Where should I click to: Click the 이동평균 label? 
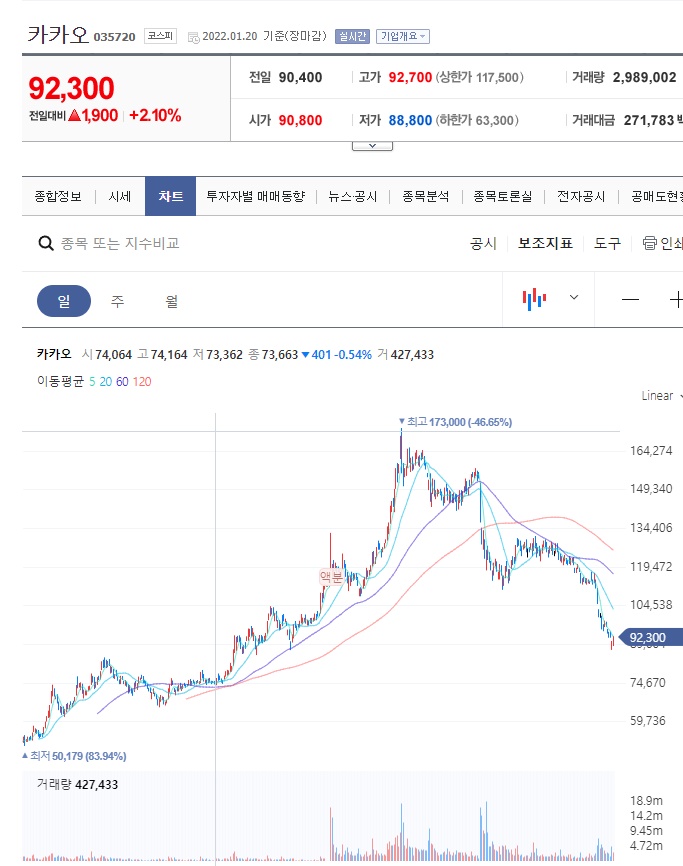click(60, 382)
